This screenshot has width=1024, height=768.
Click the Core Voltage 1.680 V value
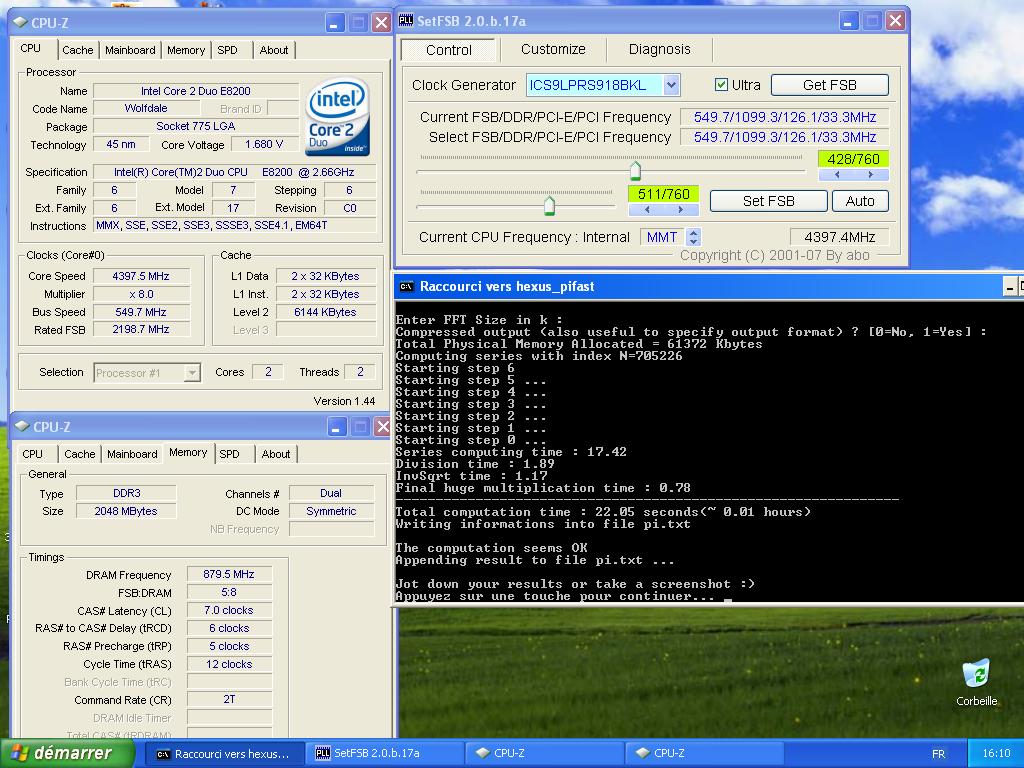pyautogui.click(x=264, y=144)
